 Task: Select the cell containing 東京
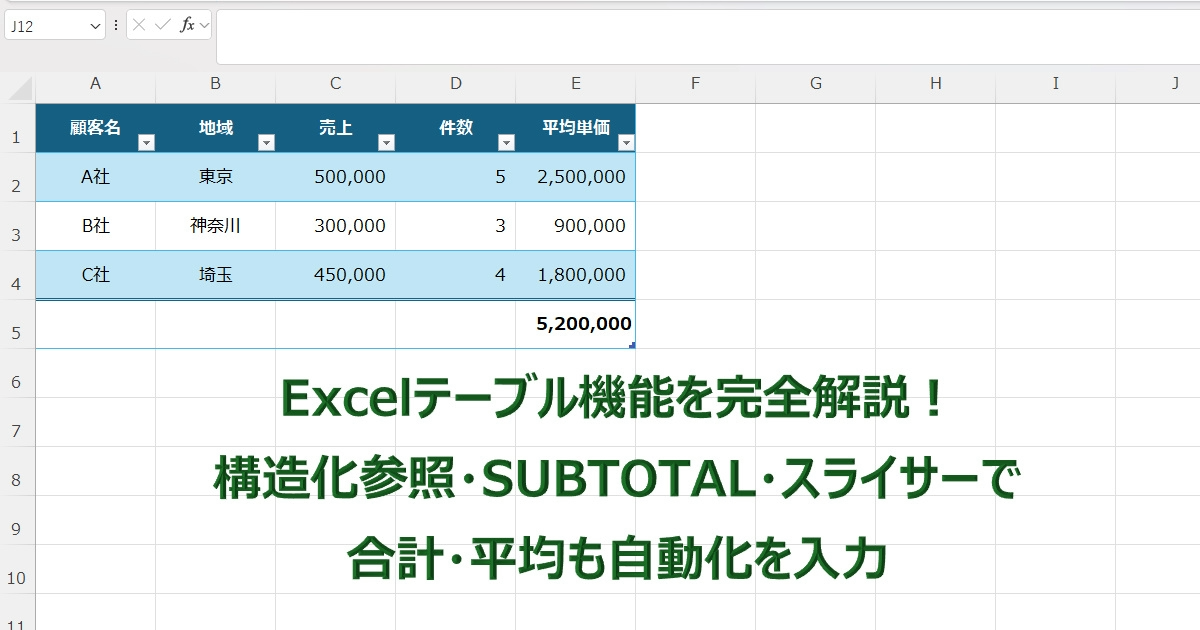(x=214, y=176)
